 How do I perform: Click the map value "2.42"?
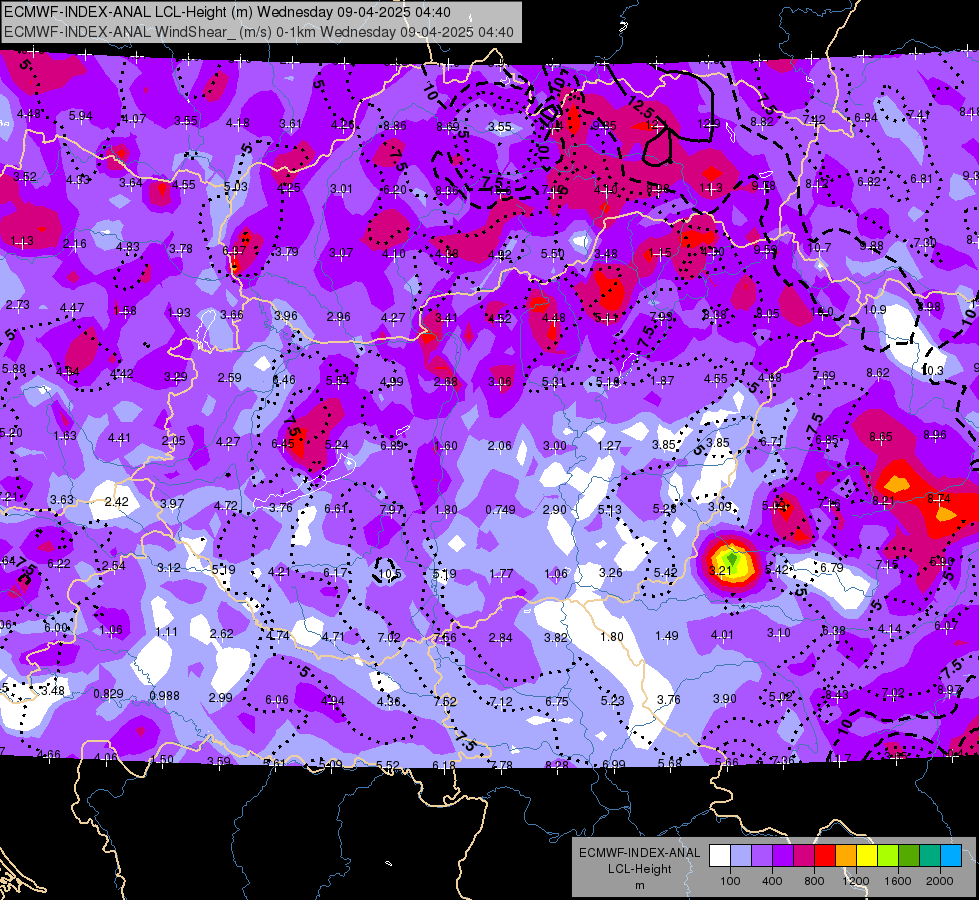[x=117, y=502]
